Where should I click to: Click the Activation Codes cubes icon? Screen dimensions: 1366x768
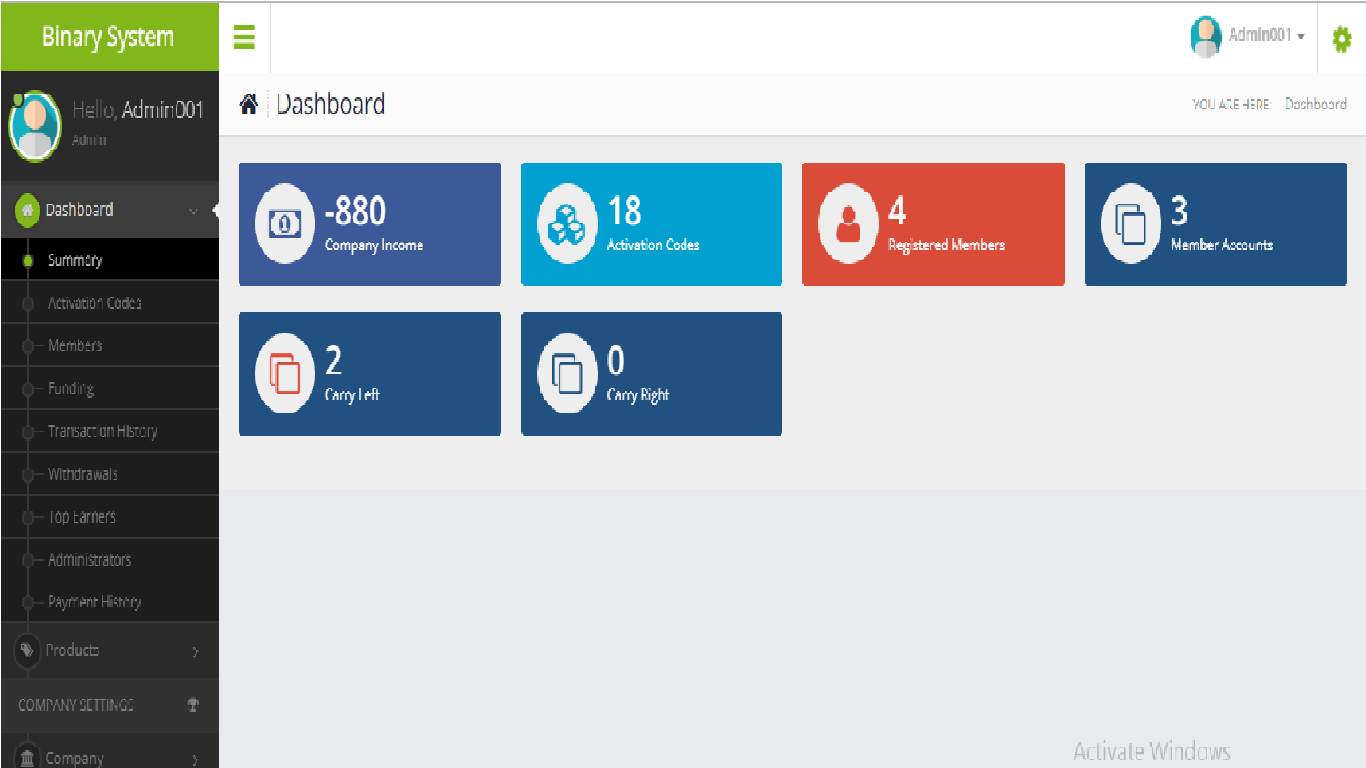[x=567, y=224]
